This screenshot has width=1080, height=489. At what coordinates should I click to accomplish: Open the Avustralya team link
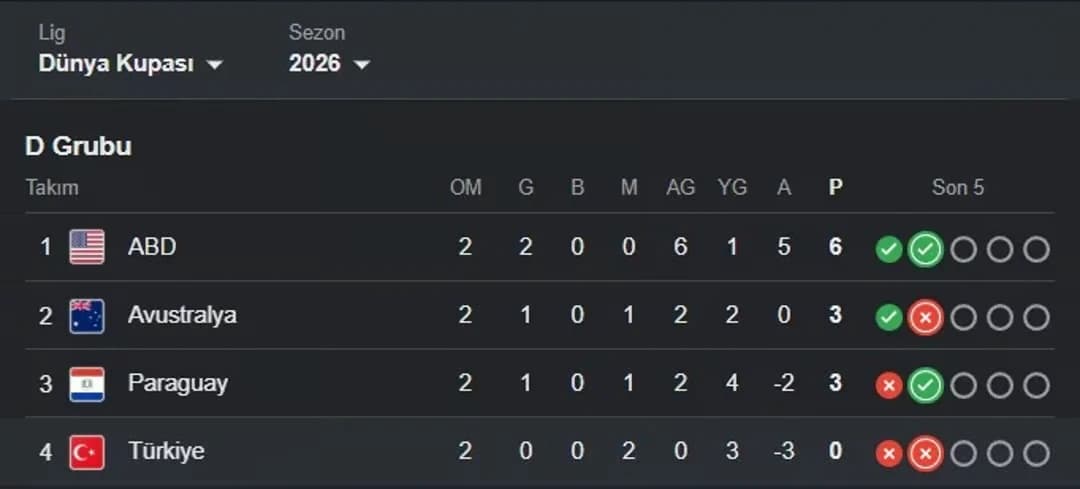click(182, 315)
